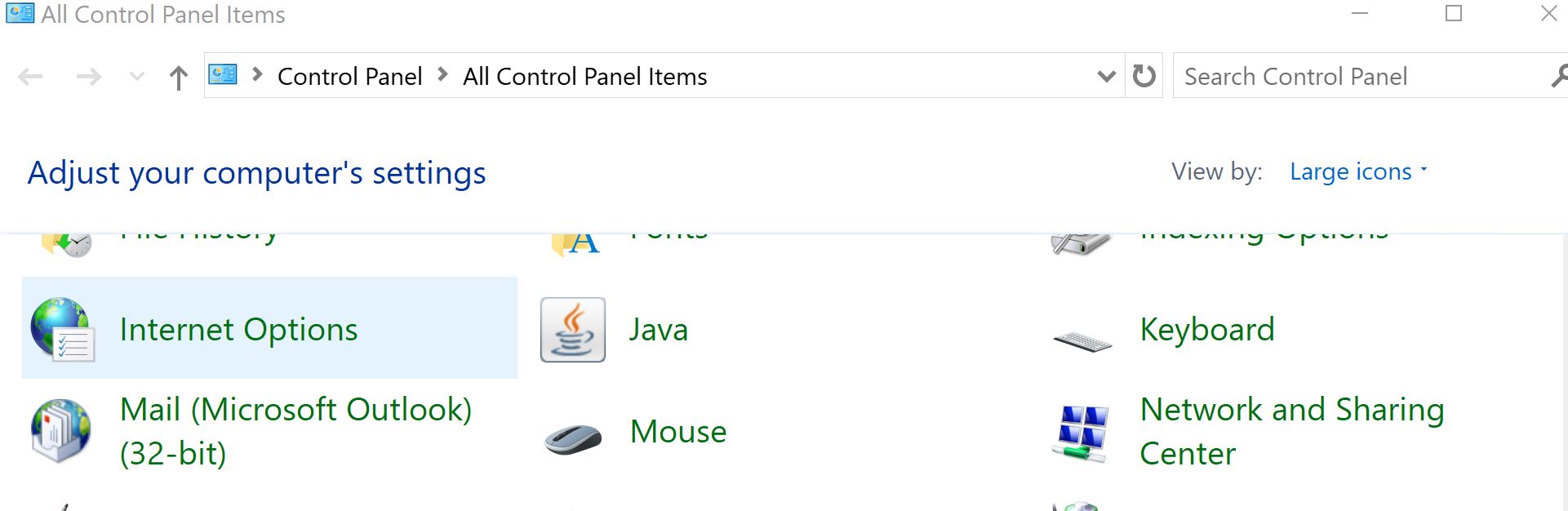Open the Internet Options link text
Image resolution: width=1568 pixels, height=511 pixels.
pos(238,329)
